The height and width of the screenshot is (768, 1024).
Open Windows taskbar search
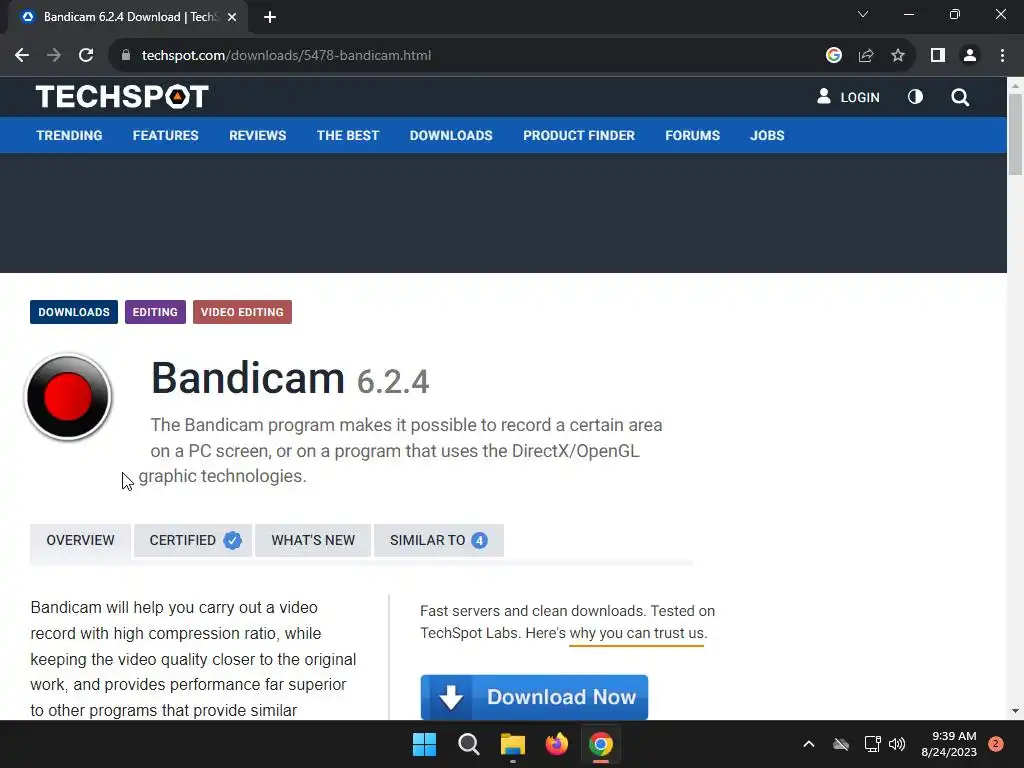(468, 744)
